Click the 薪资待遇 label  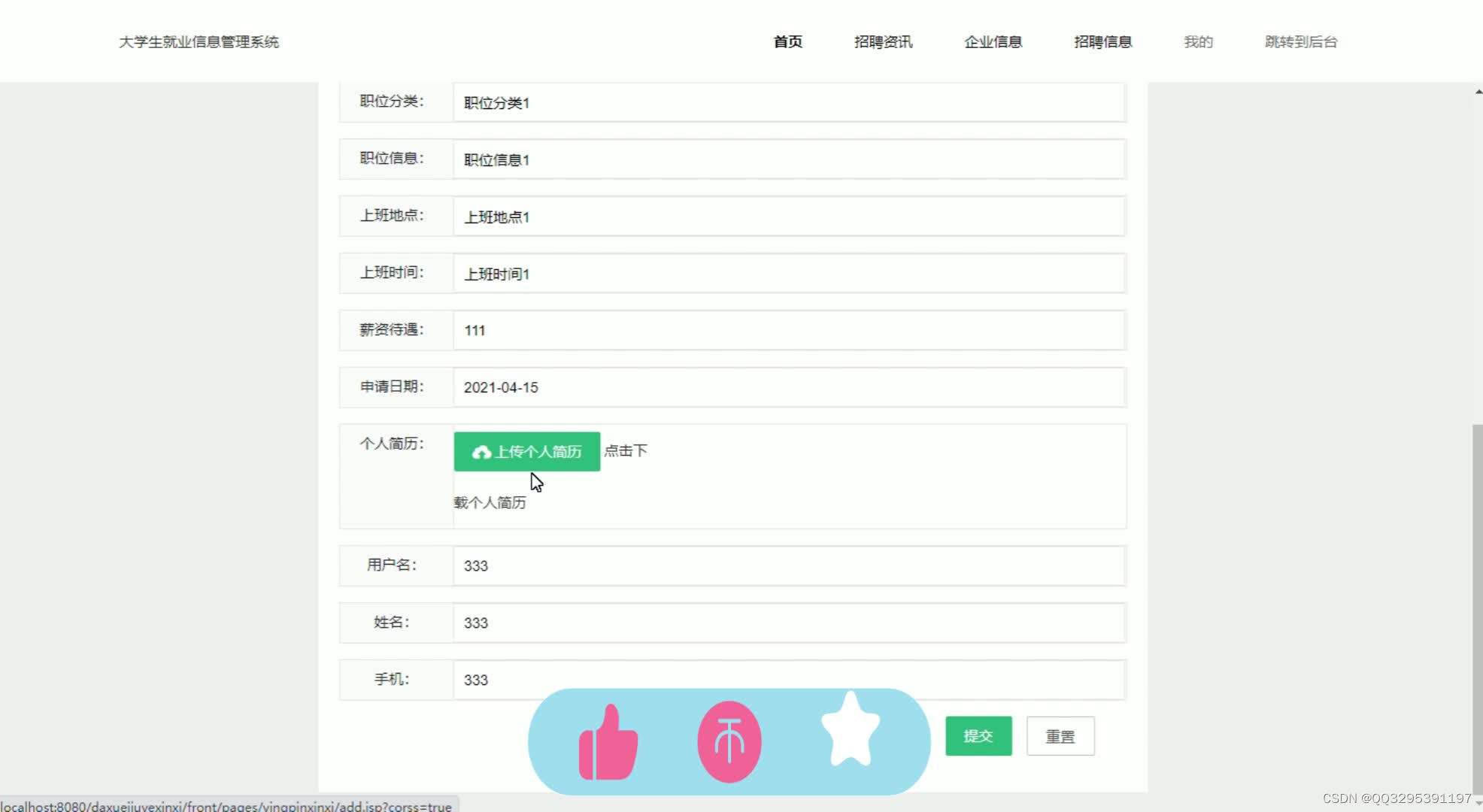point(392,329)
